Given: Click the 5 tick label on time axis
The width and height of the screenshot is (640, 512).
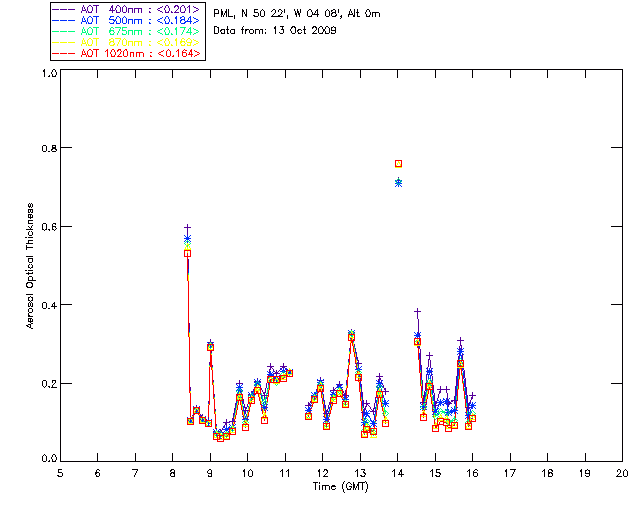Looking at the screenshot, I should [60, 472].
